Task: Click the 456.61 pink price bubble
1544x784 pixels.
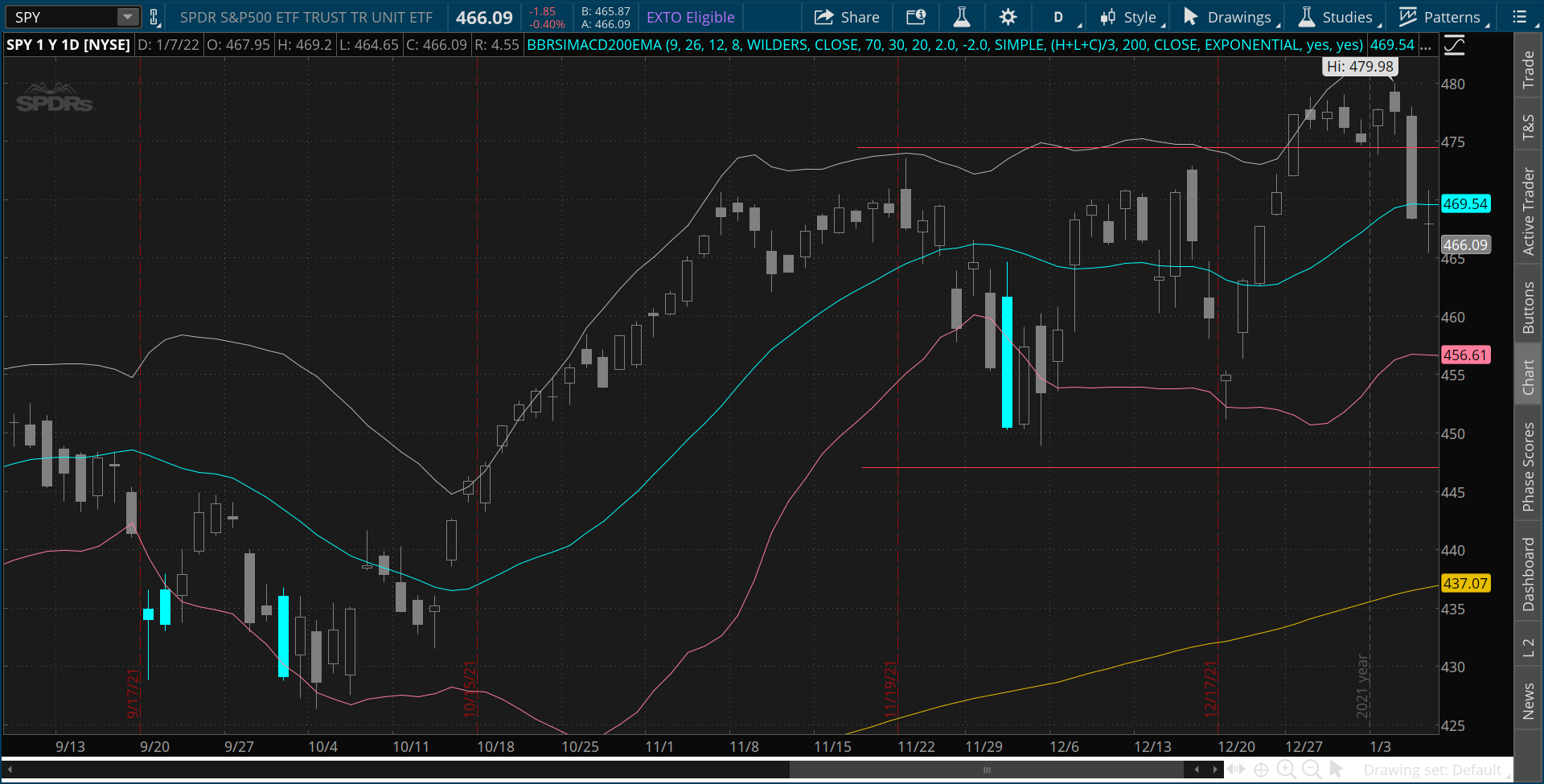Action: (1465, 355)
